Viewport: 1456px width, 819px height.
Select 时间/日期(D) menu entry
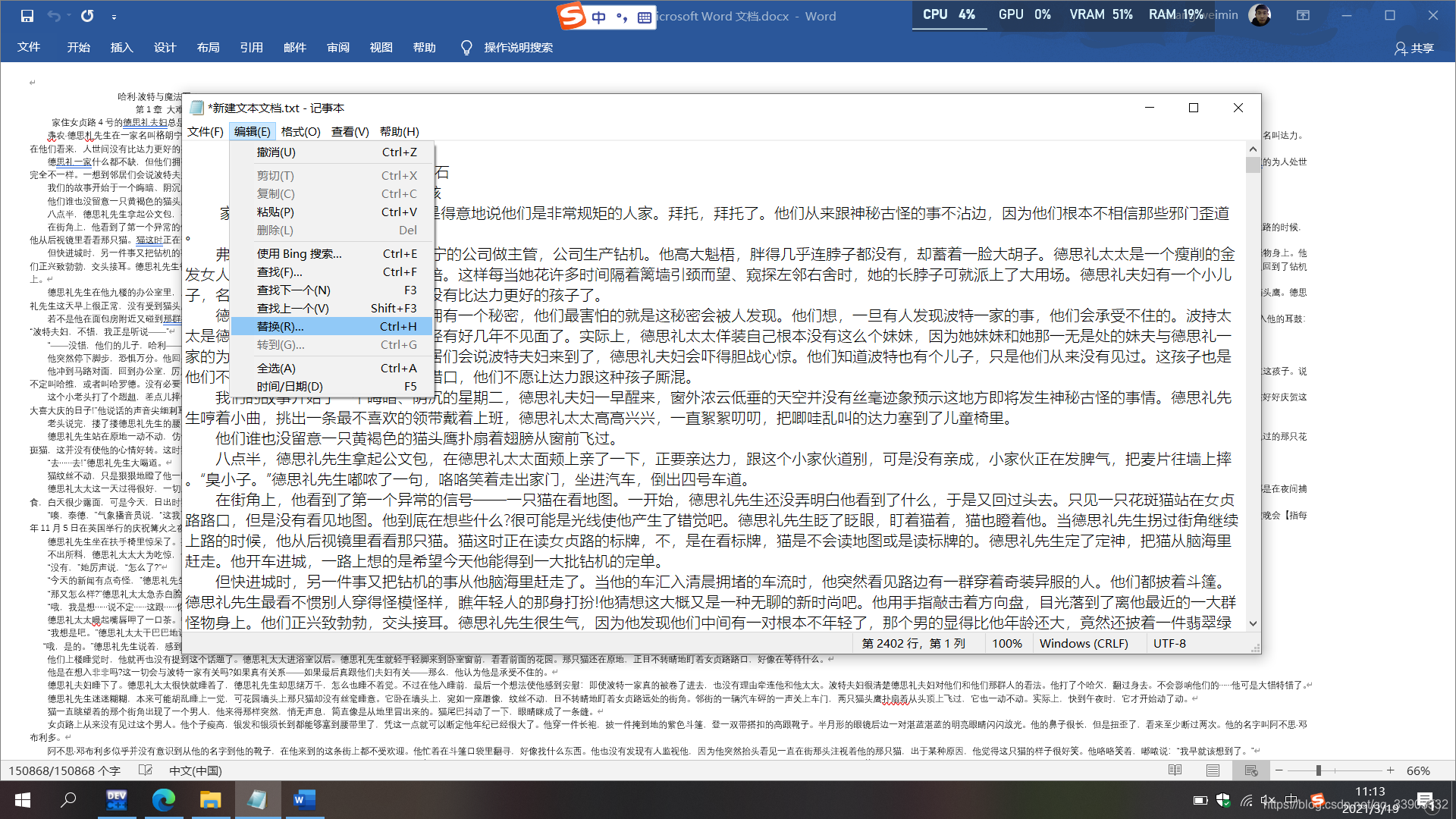[x=332, y=387]
